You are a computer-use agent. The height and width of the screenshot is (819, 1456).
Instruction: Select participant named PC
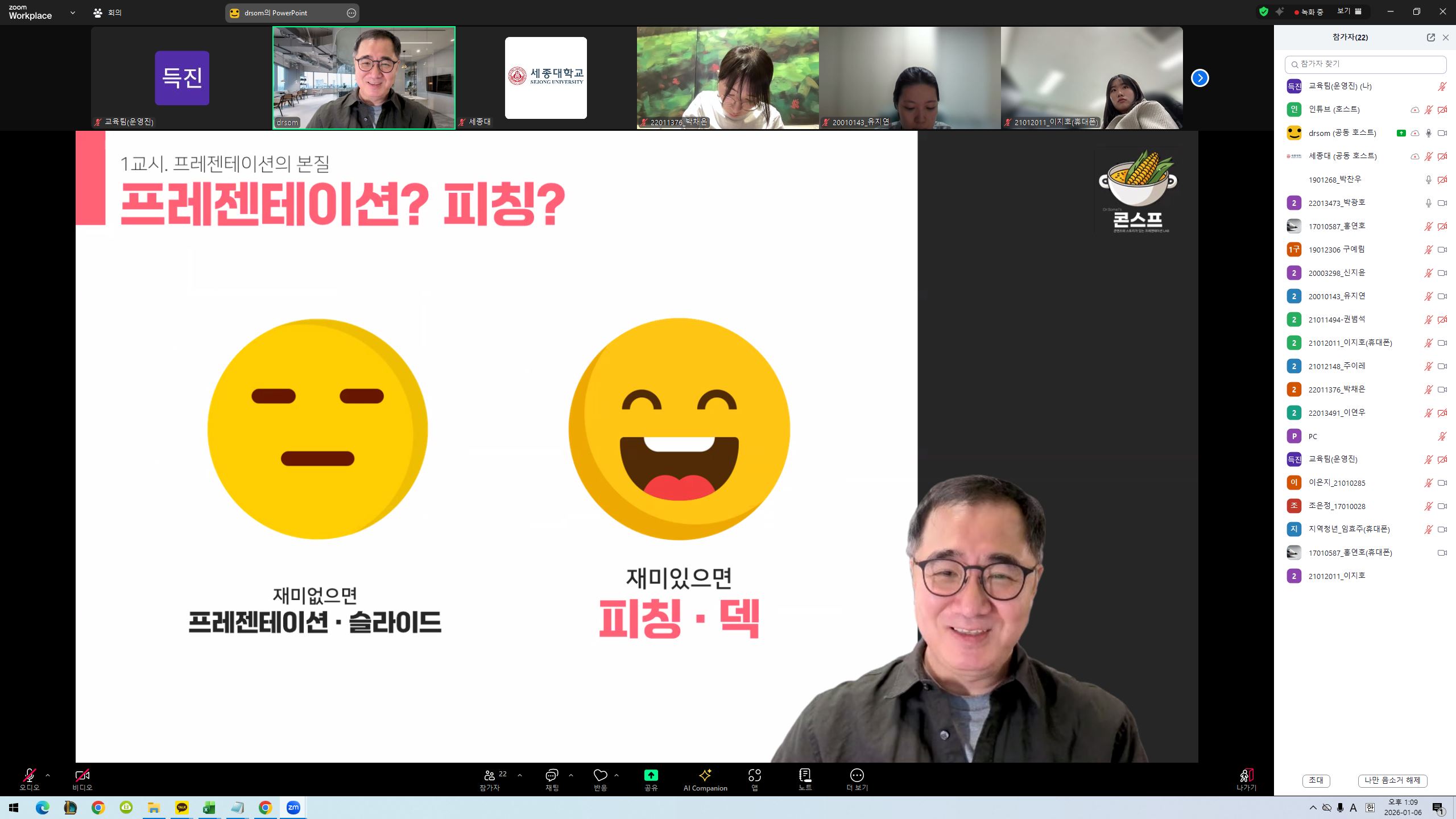1365,436
